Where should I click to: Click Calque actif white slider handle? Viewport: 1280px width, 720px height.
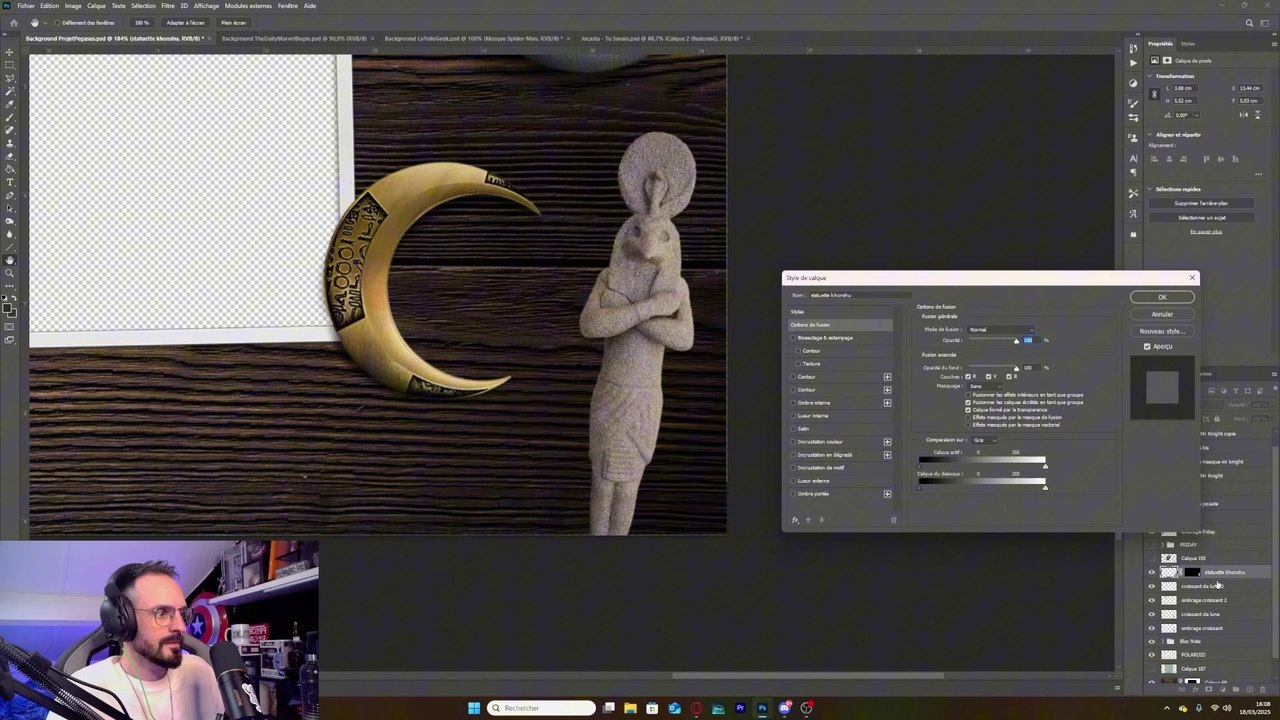coord(1045,466)
